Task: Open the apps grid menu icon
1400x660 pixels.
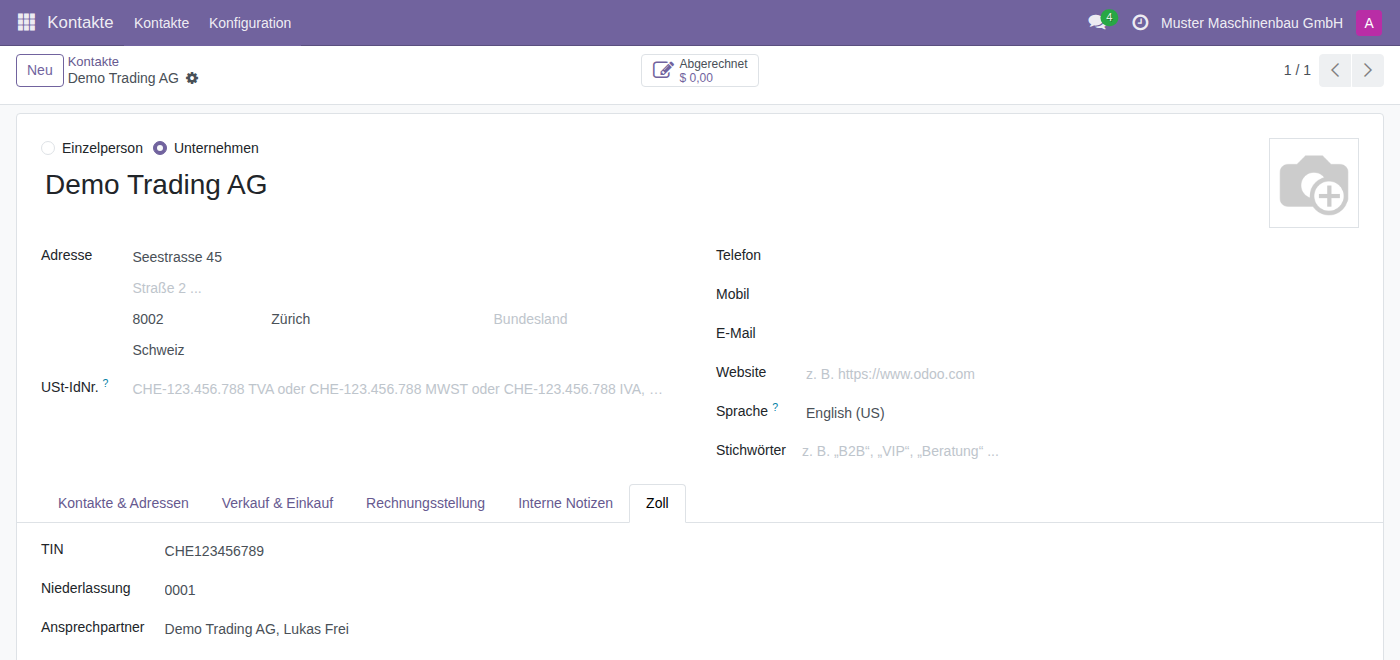Action: click(x=26, y=22)
